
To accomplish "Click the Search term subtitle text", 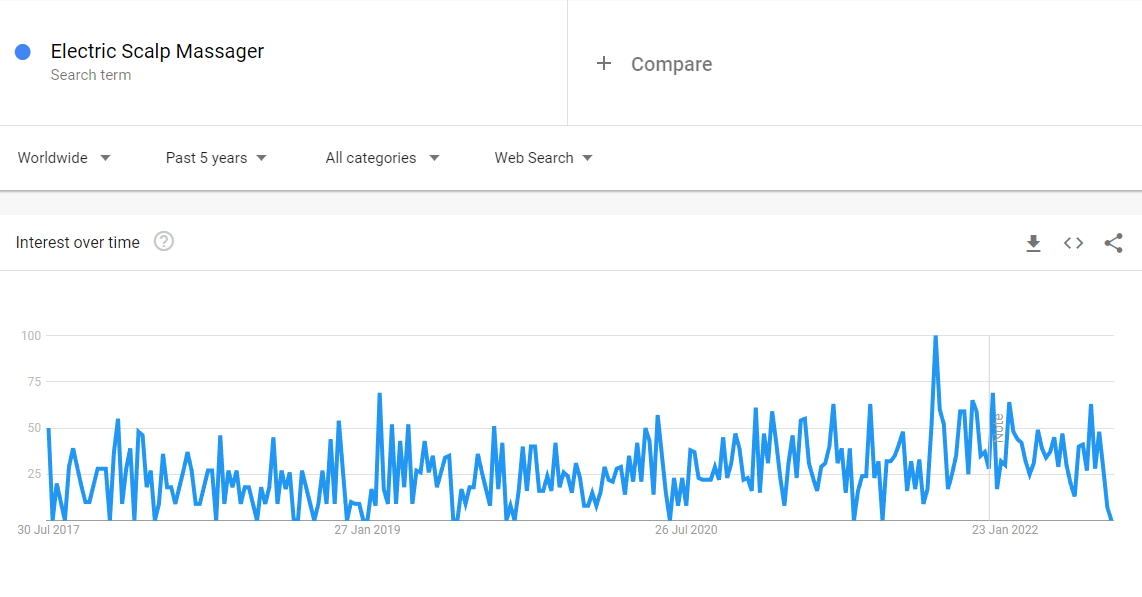I will [91, 75].
